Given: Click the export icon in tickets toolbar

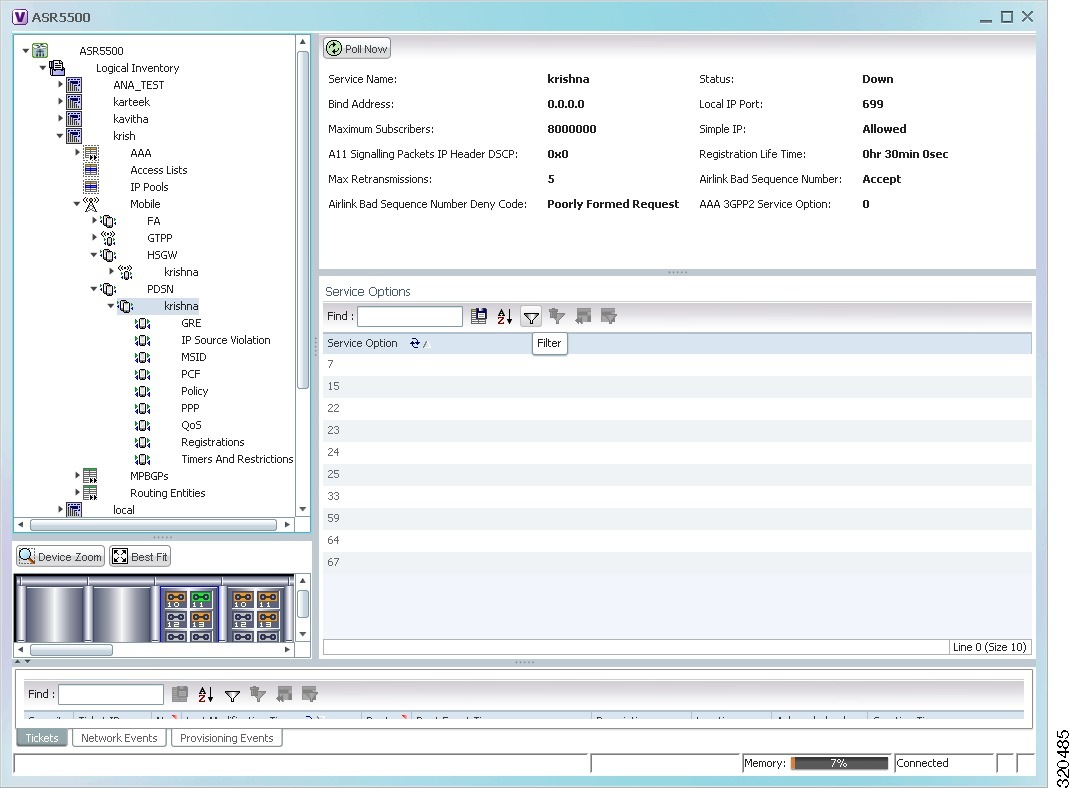Looking at the screenshot, I should point(180,695).
